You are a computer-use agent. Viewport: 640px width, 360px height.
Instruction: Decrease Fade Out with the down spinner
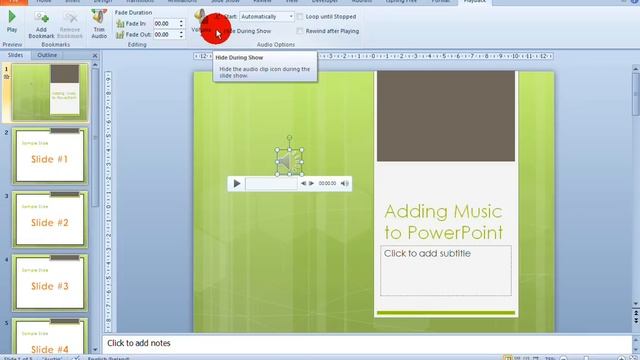point(181,37)
